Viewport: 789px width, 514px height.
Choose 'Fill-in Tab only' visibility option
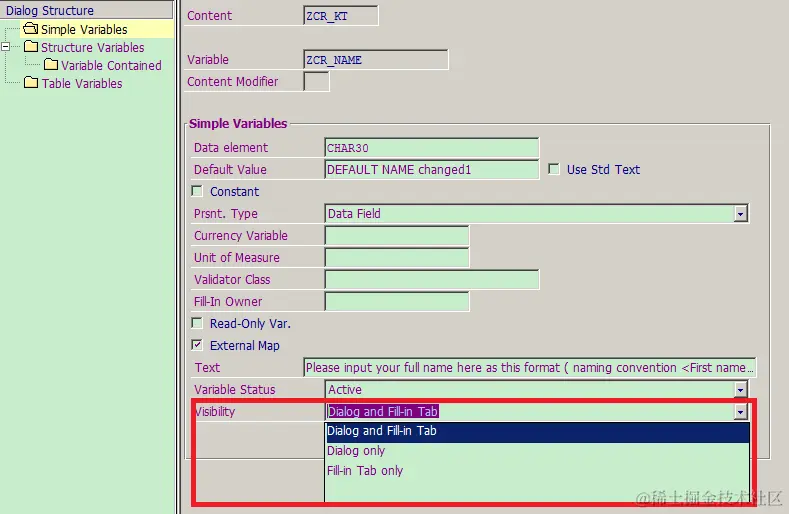(537, 471)
